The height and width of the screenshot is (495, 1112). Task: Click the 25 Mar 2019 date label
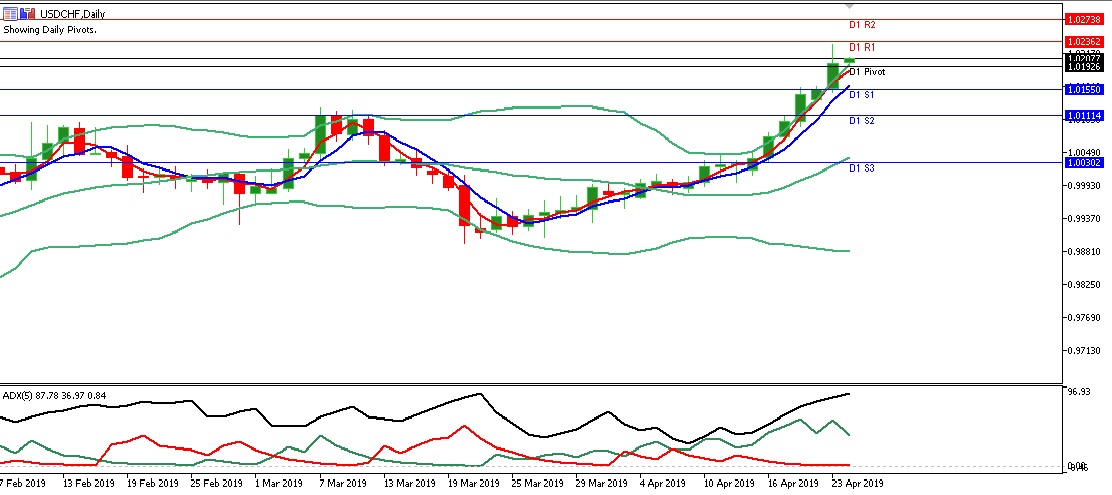coord(538,484)
